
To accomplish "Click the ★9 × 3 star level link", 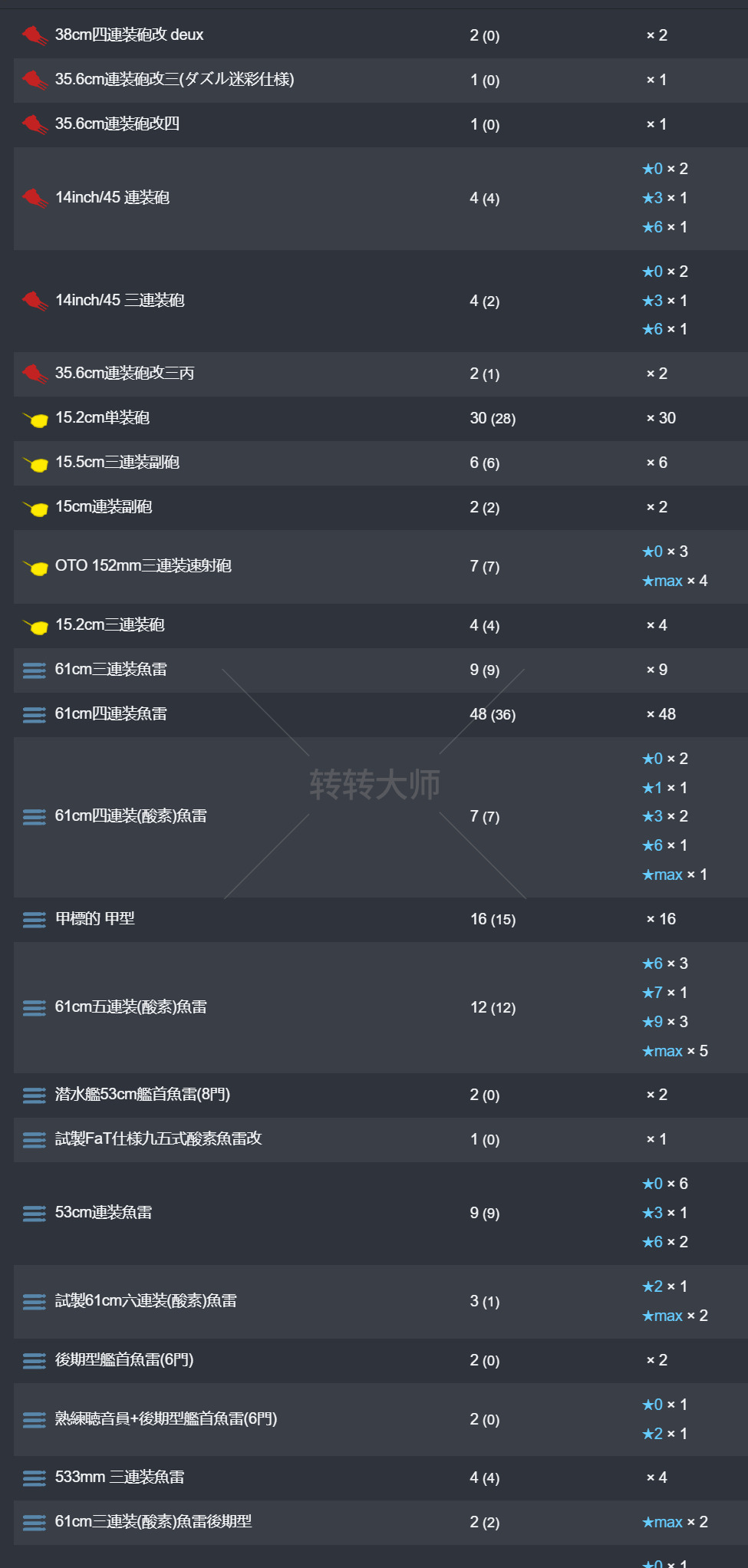I will coord(664,1022).
